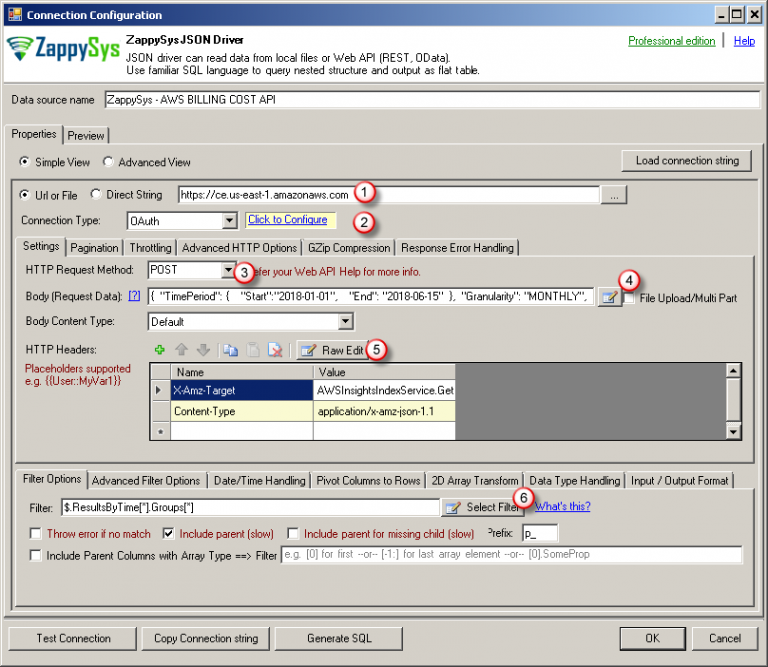Viewport: 768px width, 667px height.
Task: Expand the Connection Type dropdown
Action: (229, 221)
